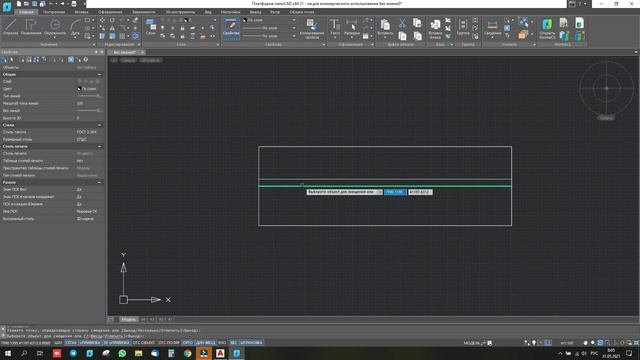The height and width of the screenshot is (360, 640).
Task: Toggle СЕТКА grid display in status bar
Action: (x=71, y=343)
